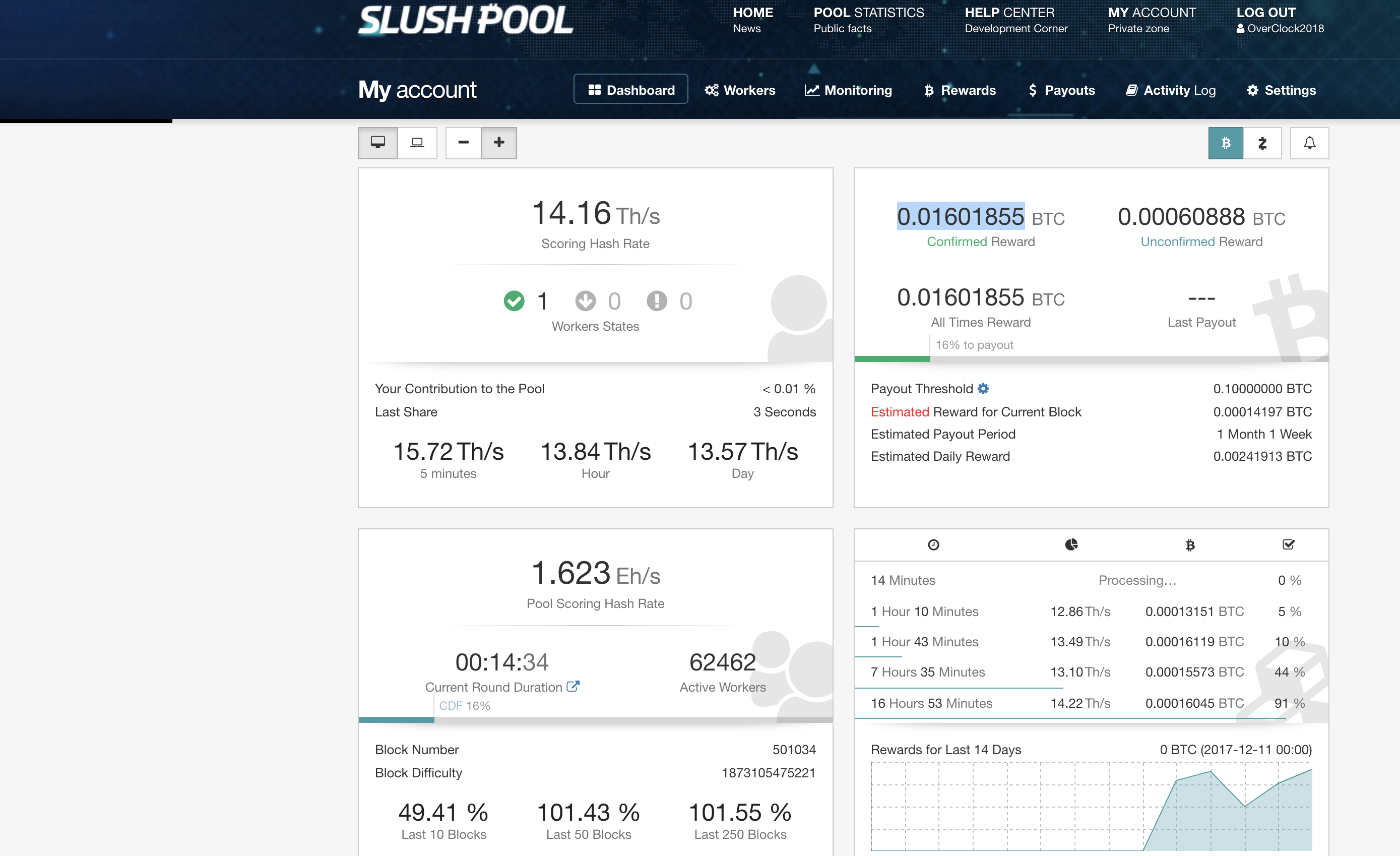Click the All Times Reward 0.01601855 value
The image size is (1400, 856).
pos(960,297)
